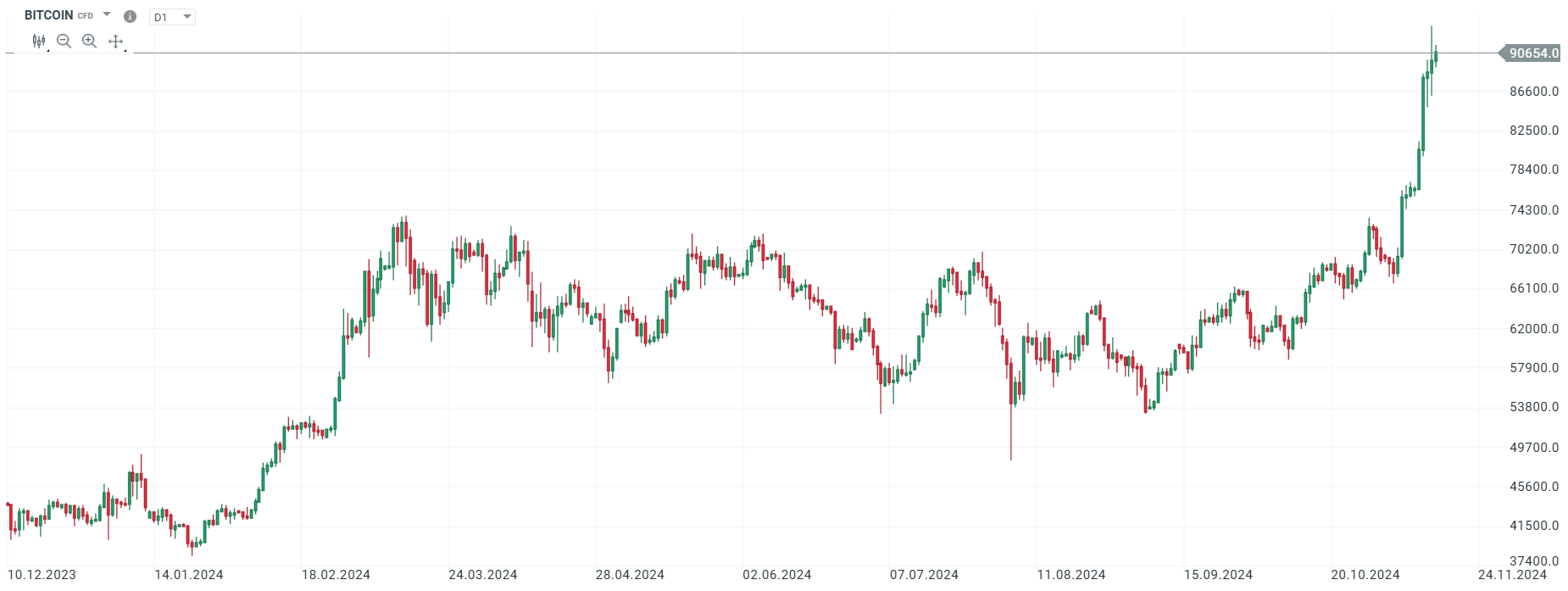
Task: Click the 10.12.2023 date label
Action: [42, 575]
